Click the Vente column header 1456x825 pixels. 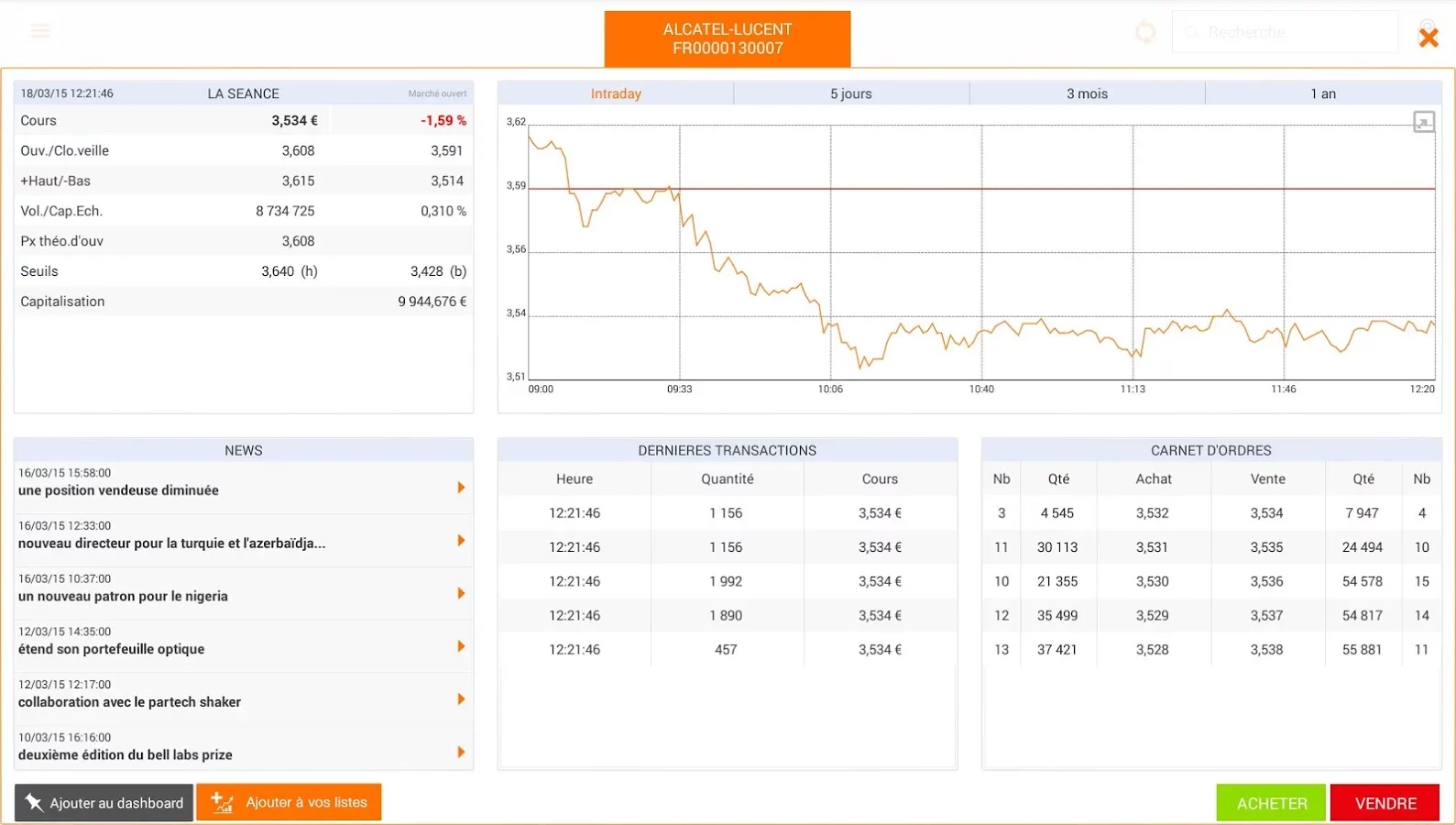click(1268, 478)
